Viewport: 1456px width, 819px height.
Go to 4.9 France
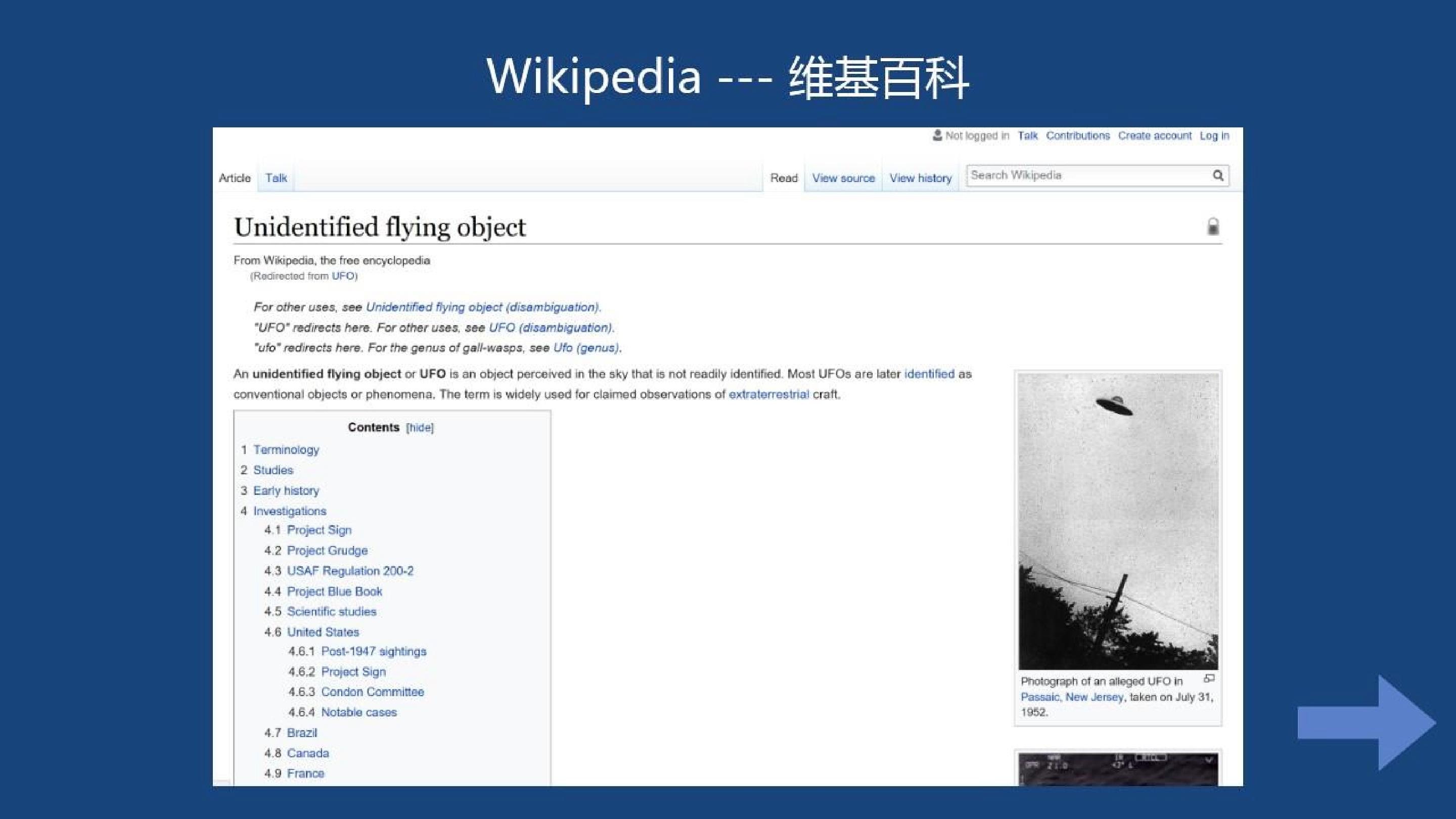pyautogui.click(x=305, y=773)
